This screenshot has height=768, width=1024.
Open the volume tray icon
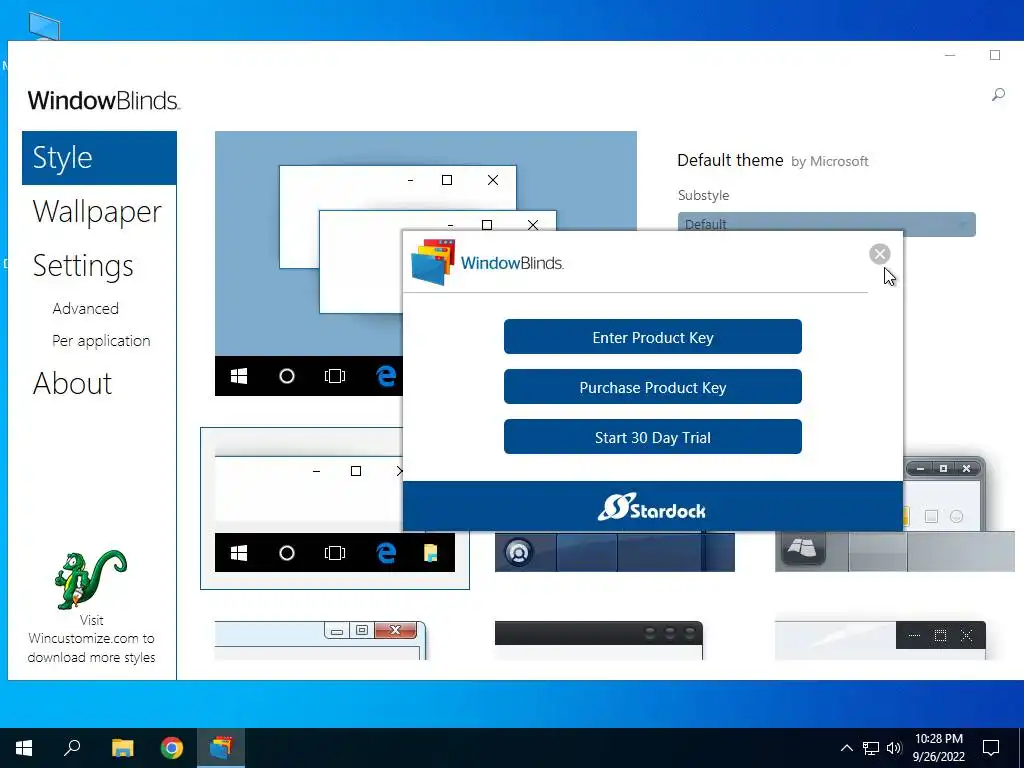tap(894, 748)
